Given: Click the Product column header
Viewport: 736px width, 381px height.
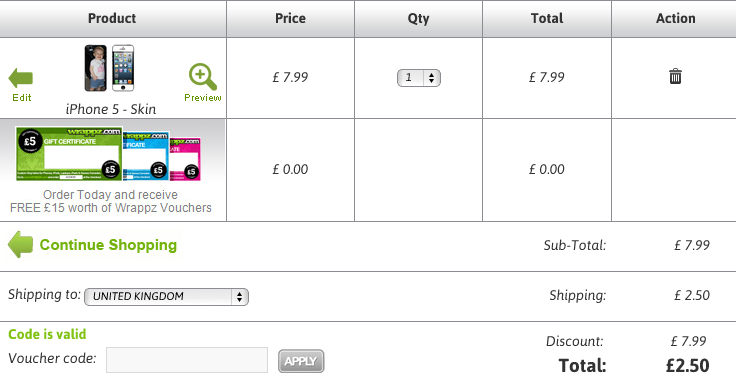Looking at the screenshot, I should click(x=113, y=18).
